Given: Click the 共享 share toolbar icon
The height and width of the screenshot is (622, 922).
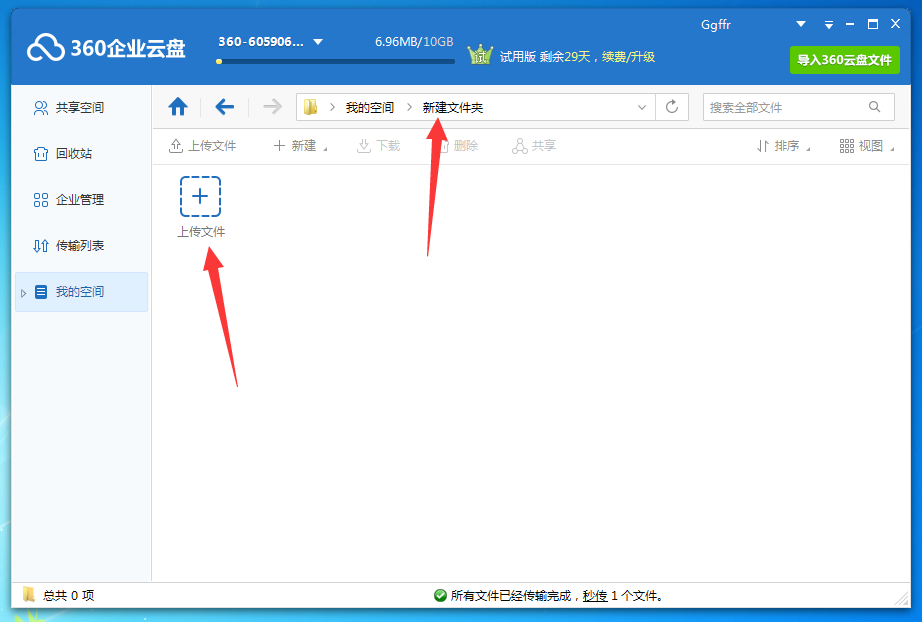Looking at the screenshot, I should [x=537, y=145].
